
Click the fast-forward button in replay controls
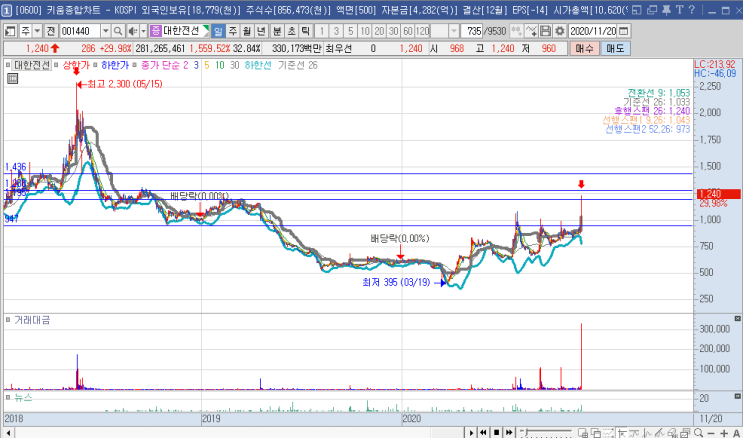[509, 432]
